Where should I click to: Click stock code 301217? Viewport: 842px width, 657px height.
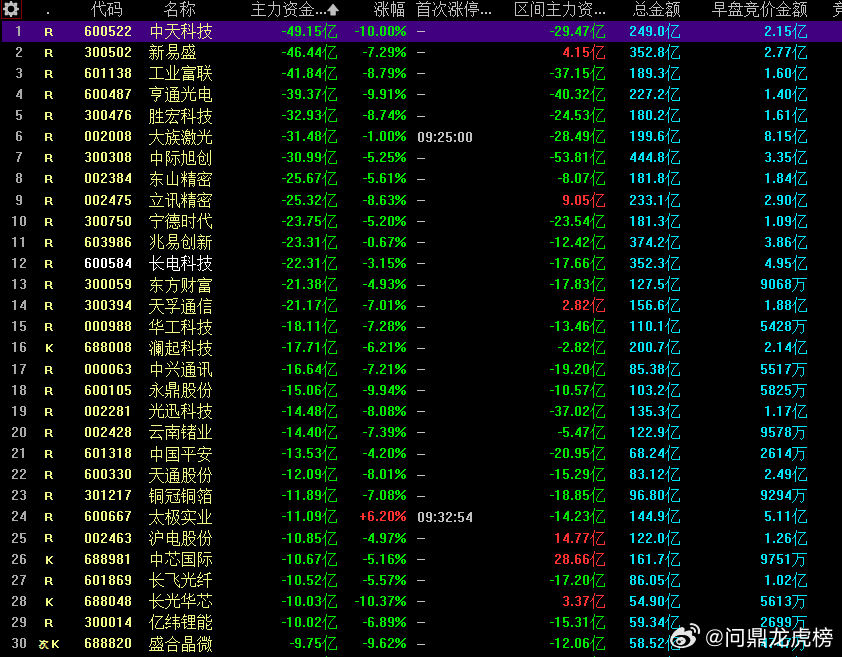[x=108, y=495]
